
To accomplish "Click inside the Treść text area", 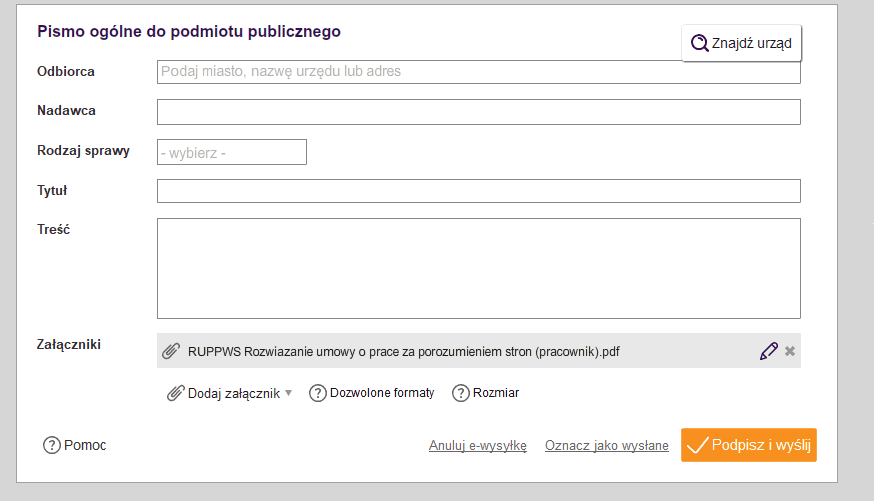I will [478, 268].
